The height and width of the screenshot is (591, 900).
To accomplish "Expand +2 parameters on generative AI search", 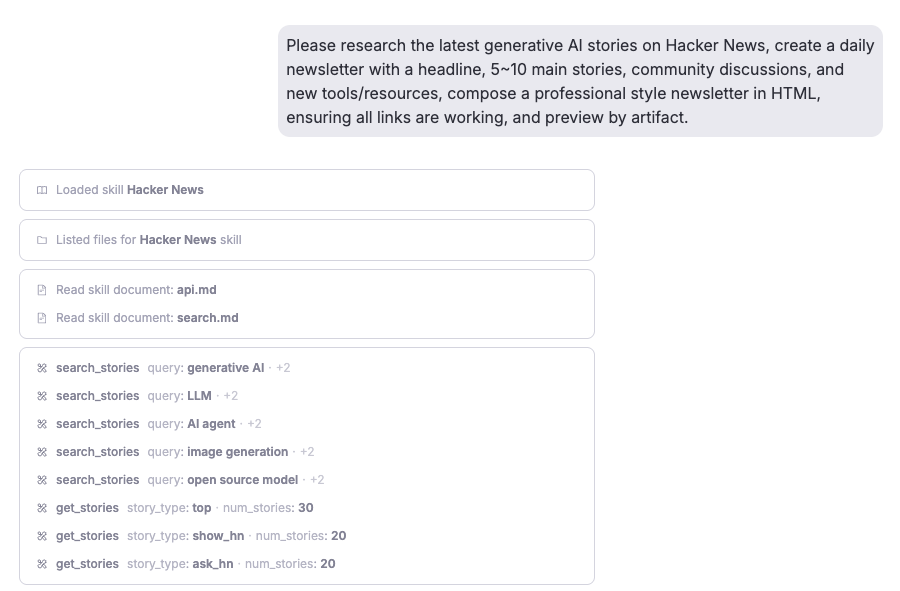I will 283,368.
